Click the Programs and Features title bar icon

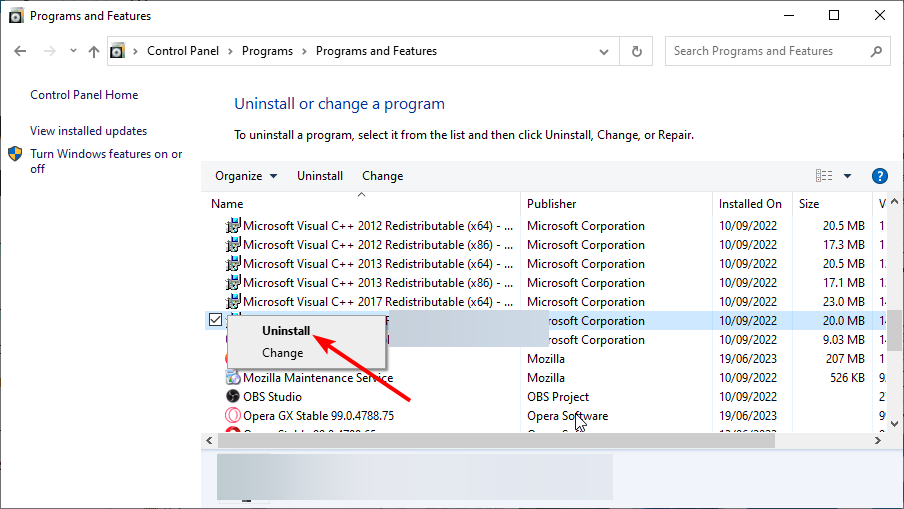coord(16,16)
